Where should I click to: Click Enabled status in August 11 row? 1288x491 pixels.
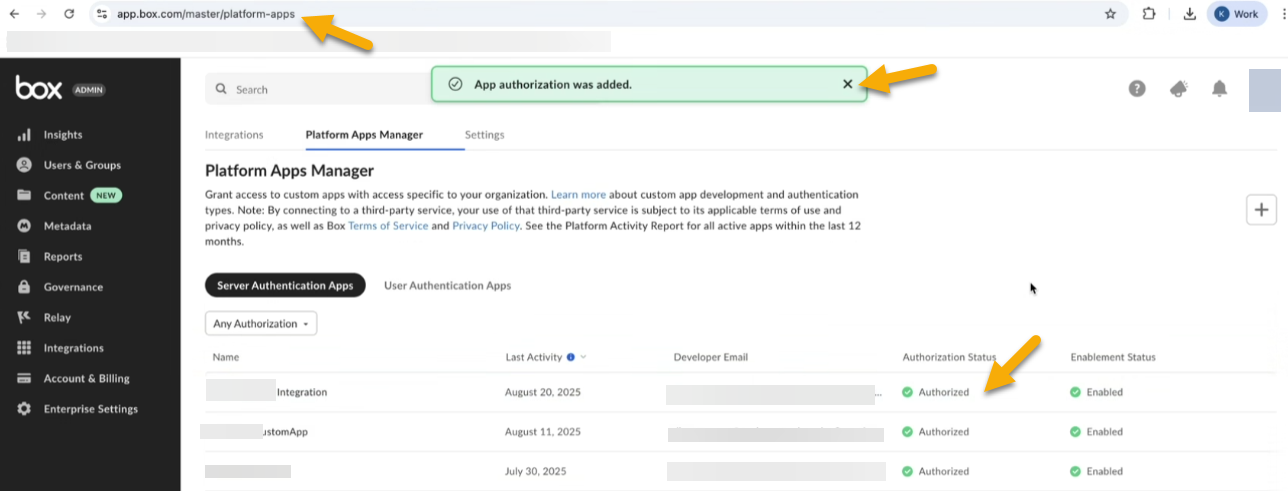pyautogui.click(x=1097, y=432)
